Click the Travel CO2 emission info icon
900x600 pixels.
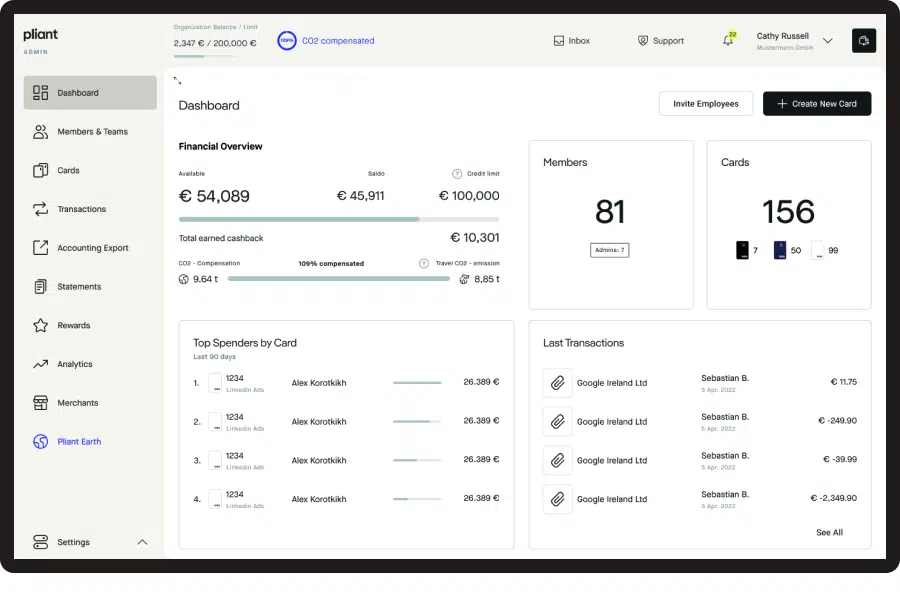(424, 264)
